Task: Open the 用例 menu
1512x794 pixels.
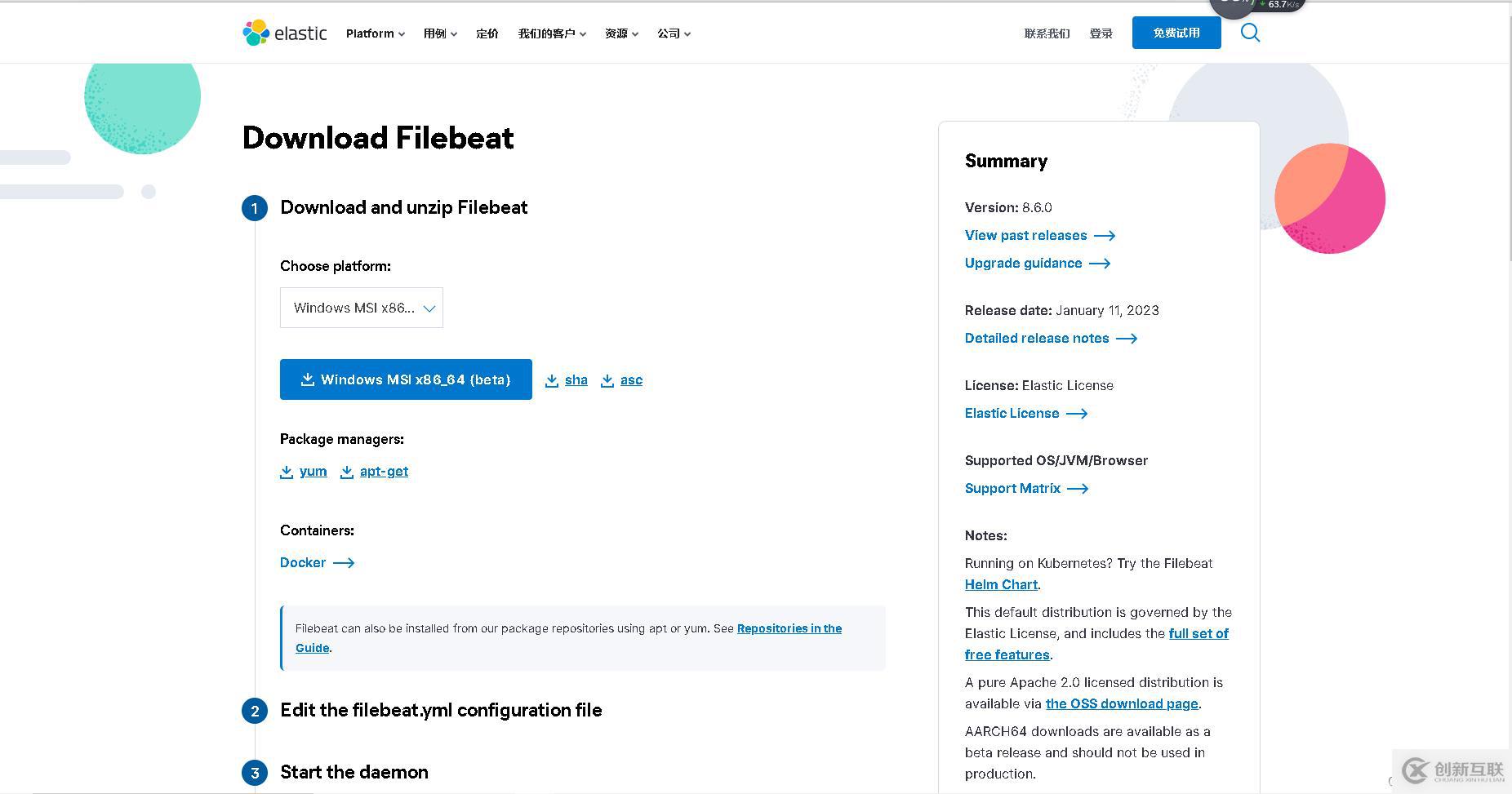Action: pos(440,33)
